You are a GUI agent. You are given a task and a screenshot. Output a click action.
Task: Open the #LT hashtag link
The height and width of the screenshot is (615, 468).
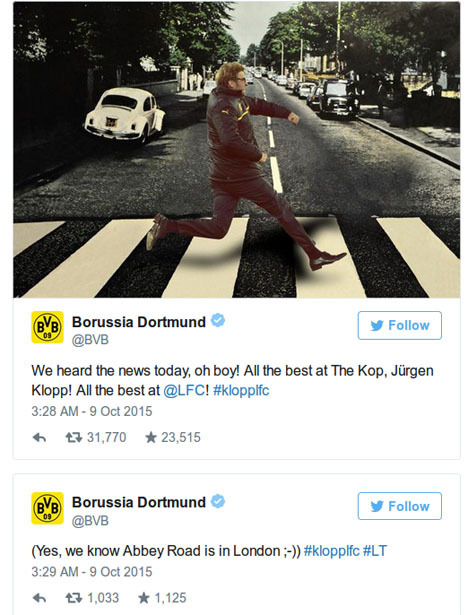[x=375, y=551]
